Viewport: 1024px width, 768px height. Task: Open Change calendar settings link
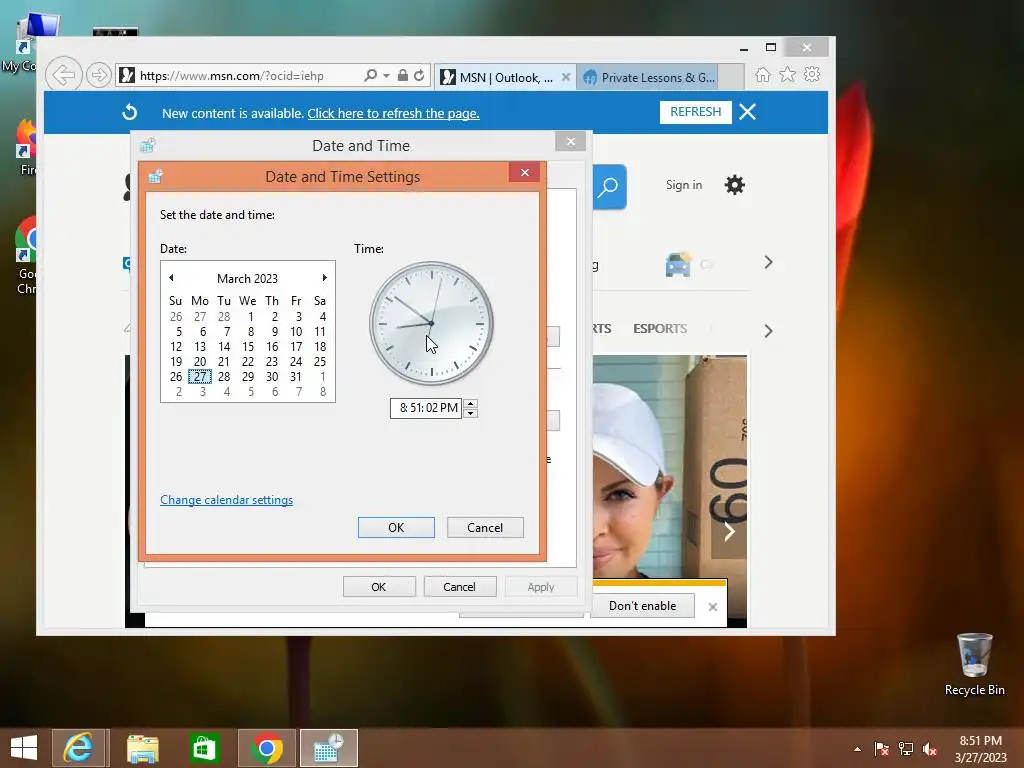[226, 500]
